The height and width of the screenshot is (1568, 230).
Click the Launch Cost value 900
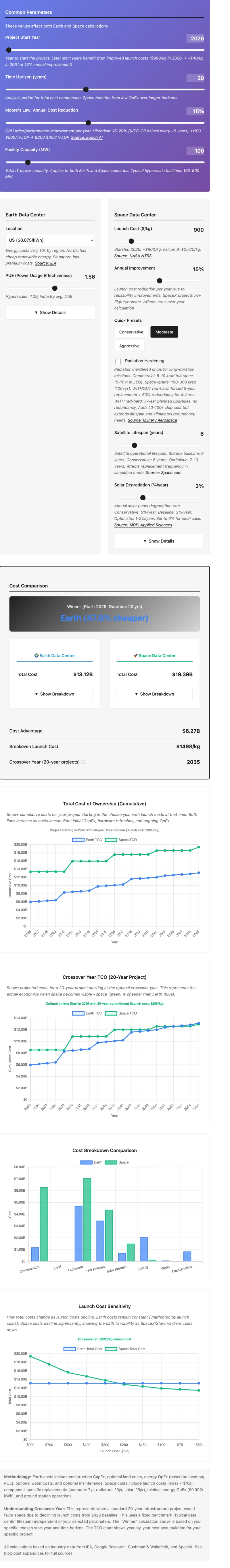pyautogui.click(x=198, y=230)
